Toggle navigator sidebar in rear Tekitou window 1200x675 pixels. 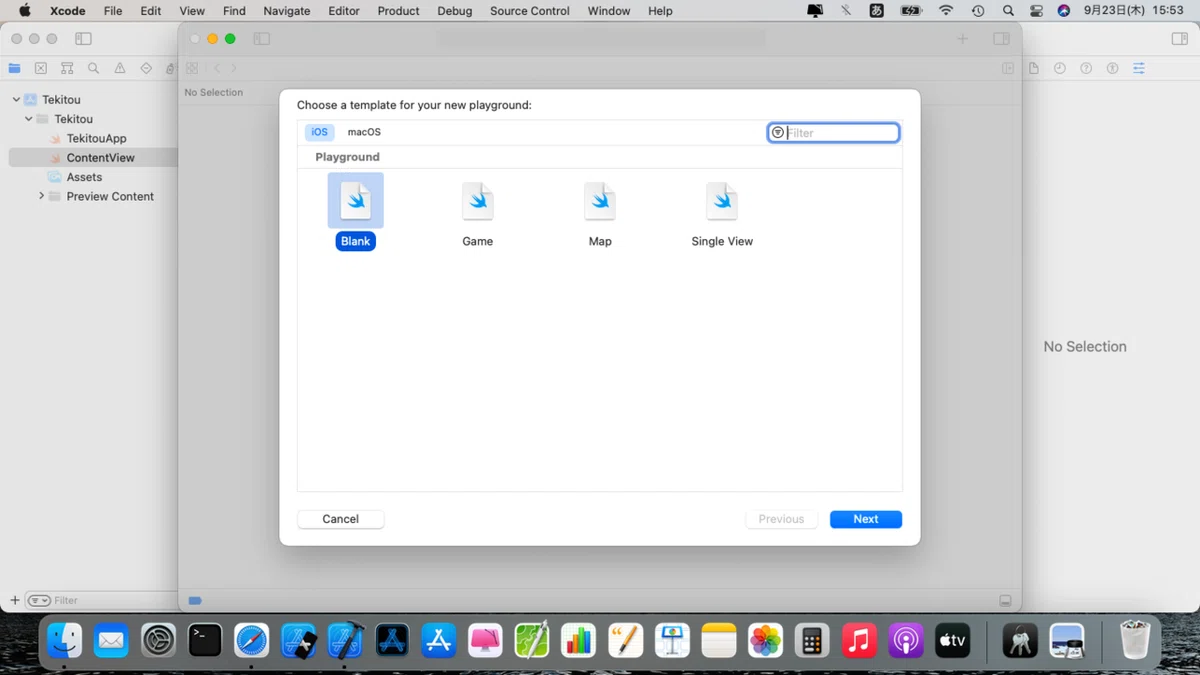point(83,39)
